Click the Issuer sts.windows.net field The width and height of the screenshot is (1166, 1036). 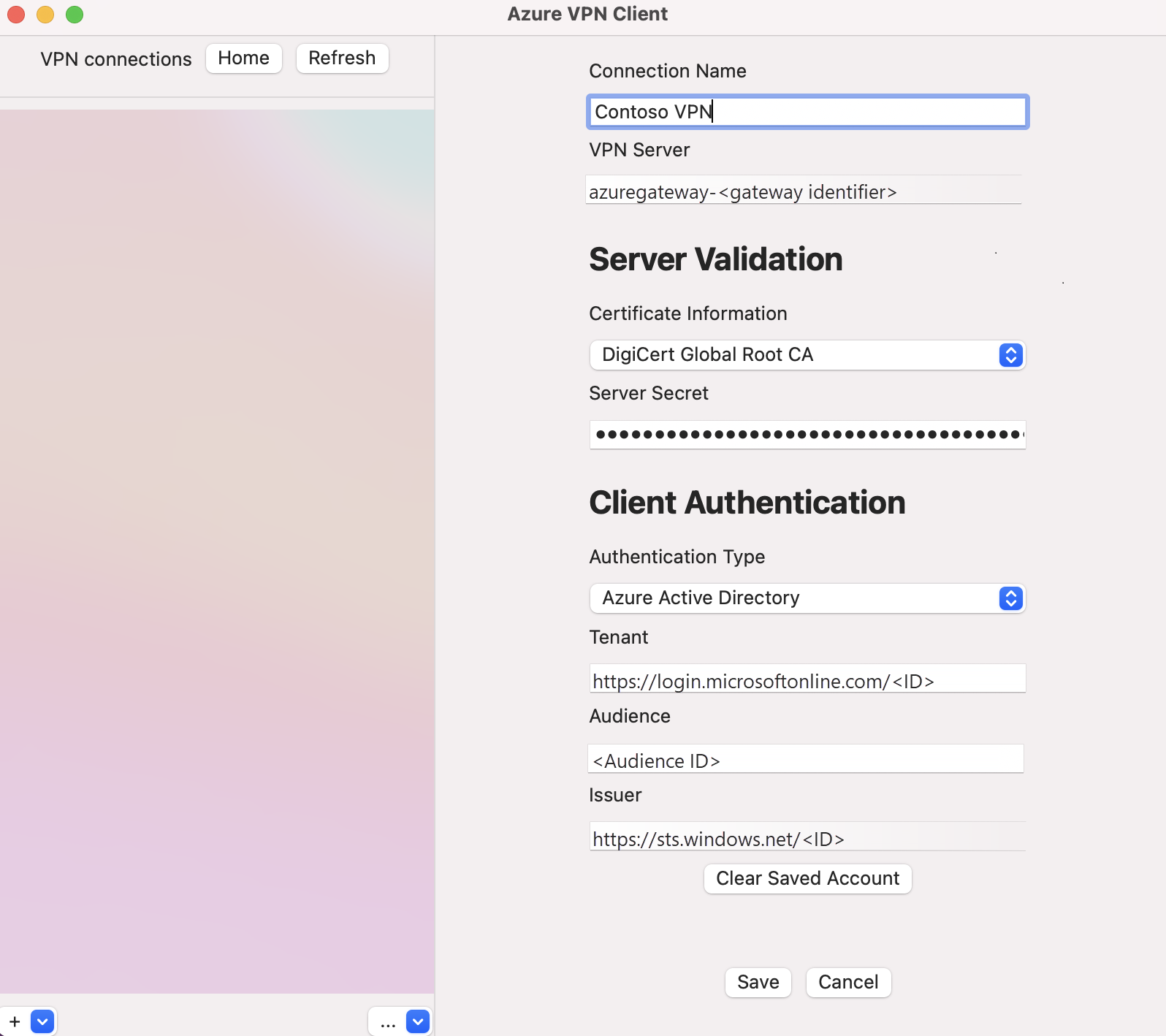807,837
